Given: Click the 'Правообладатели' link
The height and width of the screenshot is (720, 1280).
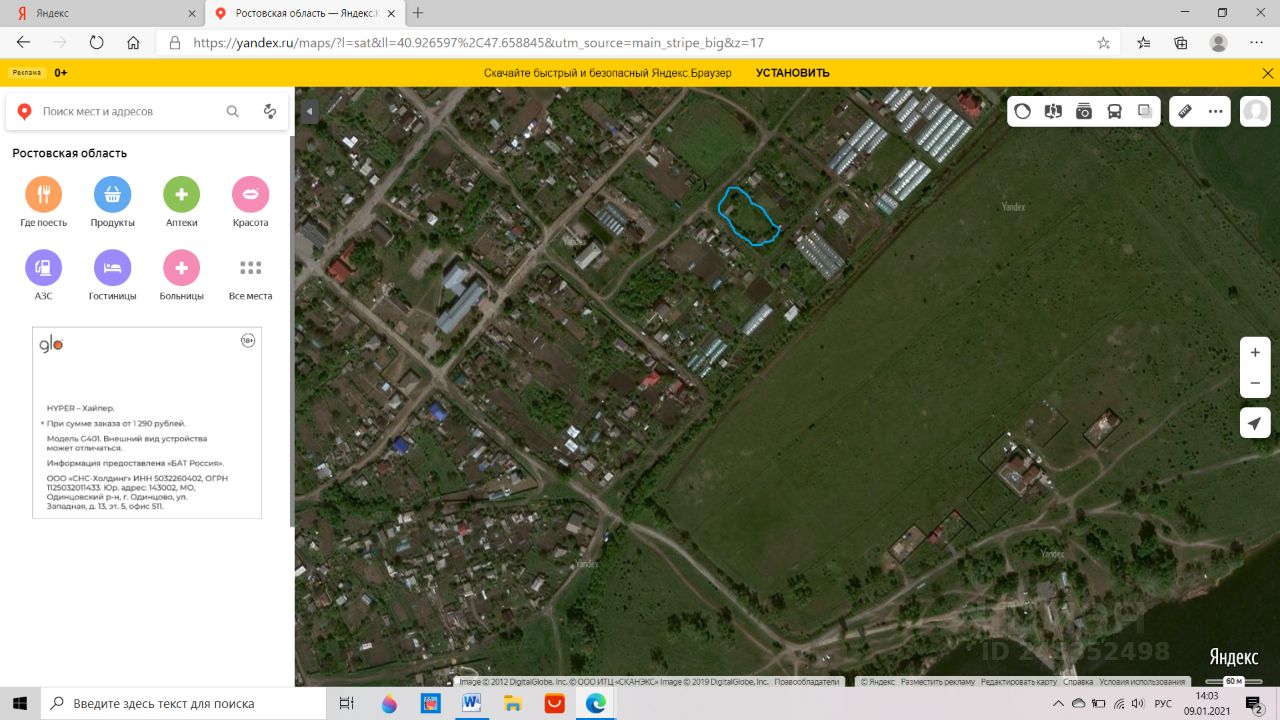Looking at the screenshot, I should [808, 681].
